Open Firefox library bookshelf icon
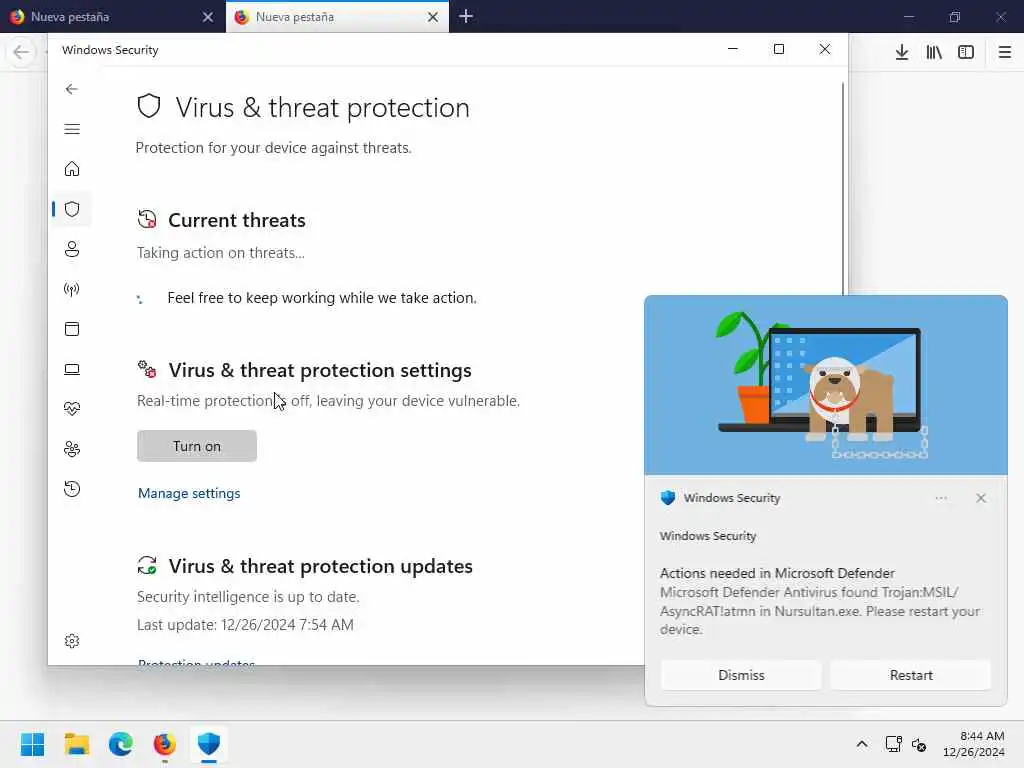 [x=934, y=52]
